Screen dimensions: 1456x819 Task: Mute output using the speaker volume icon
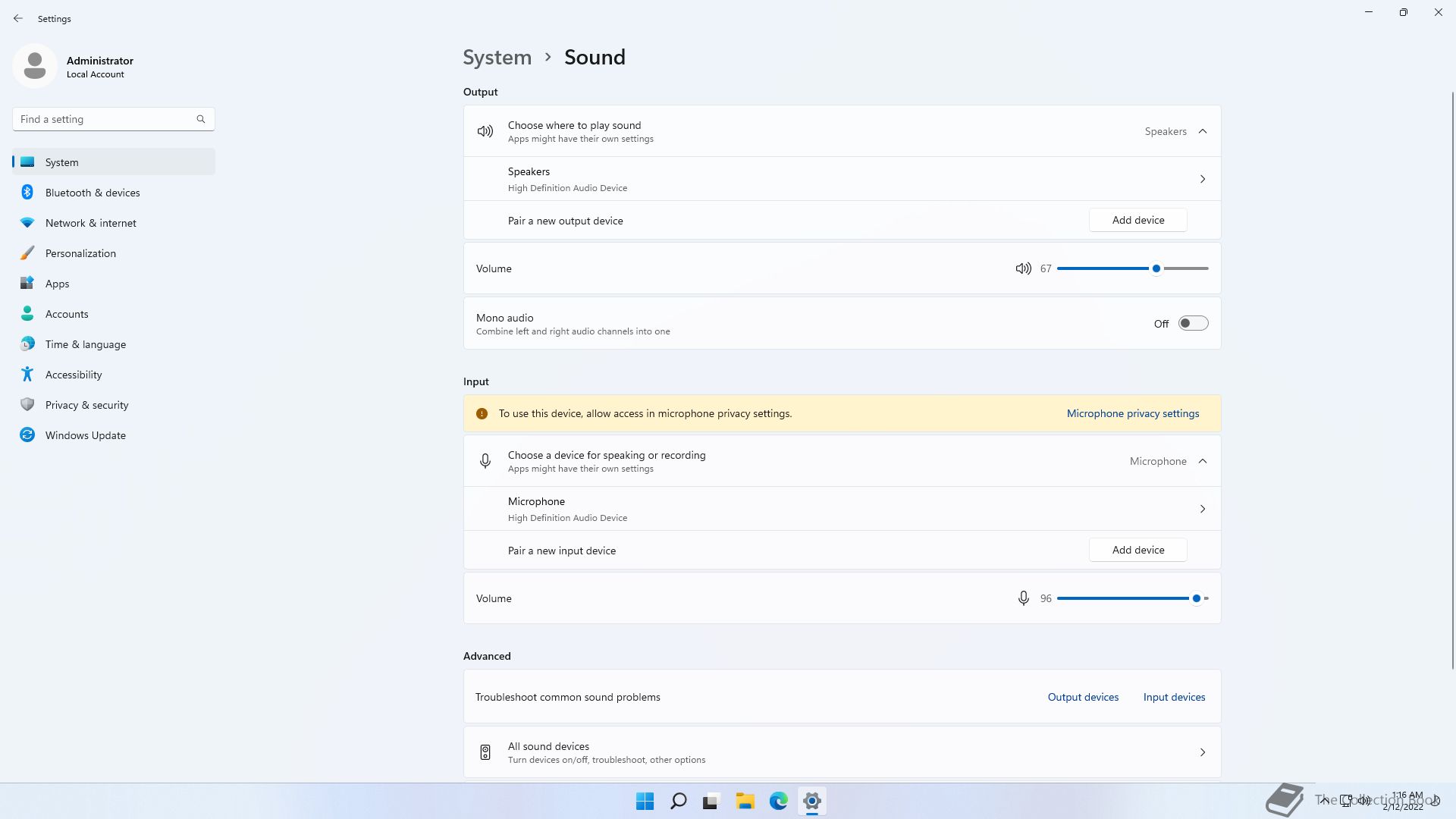tap(1023, 268)
